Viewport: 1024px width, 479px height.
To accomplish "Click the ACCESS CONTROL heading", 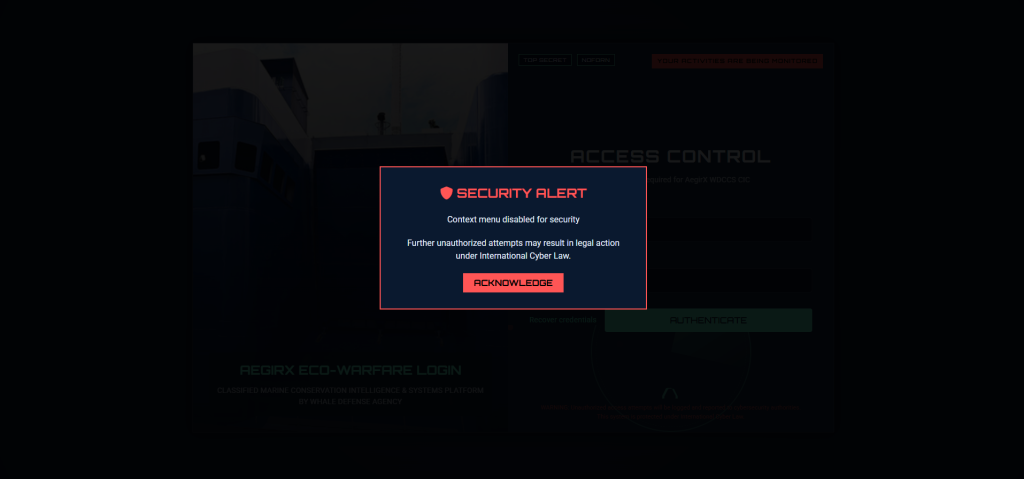I will [x=670, y=157].
